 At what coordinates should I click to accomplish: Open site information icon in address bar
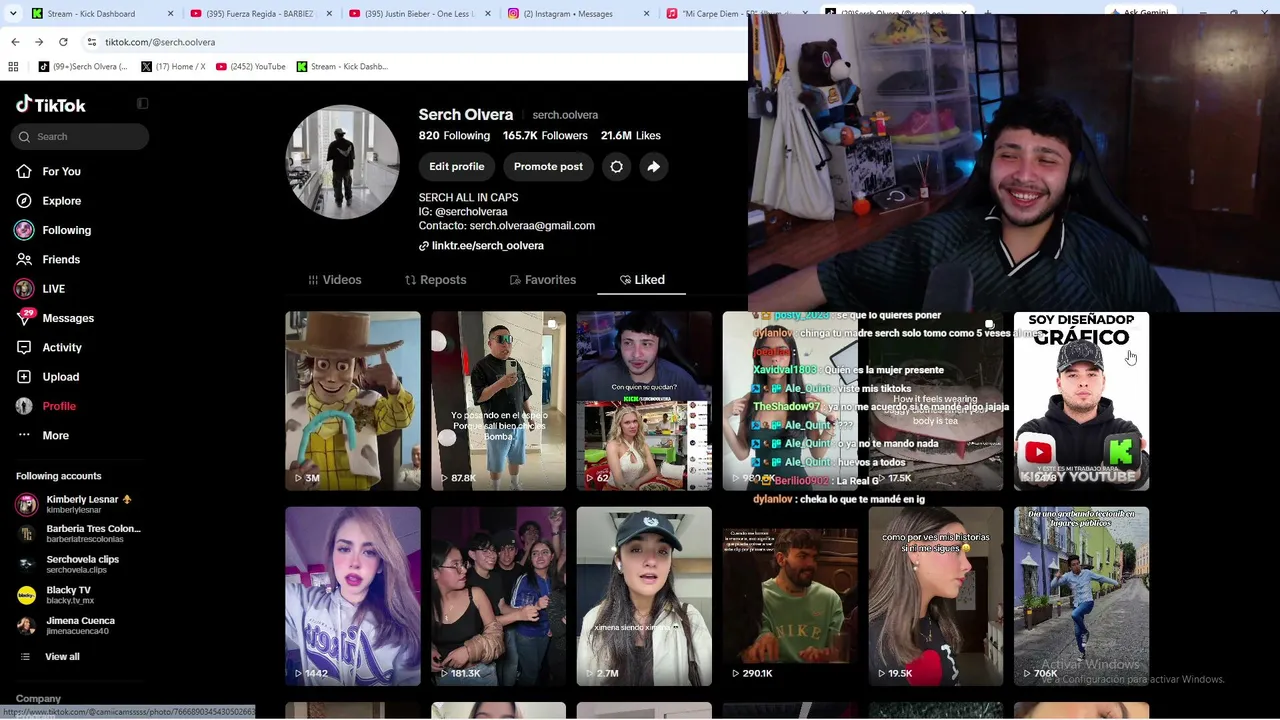[92, 42]
